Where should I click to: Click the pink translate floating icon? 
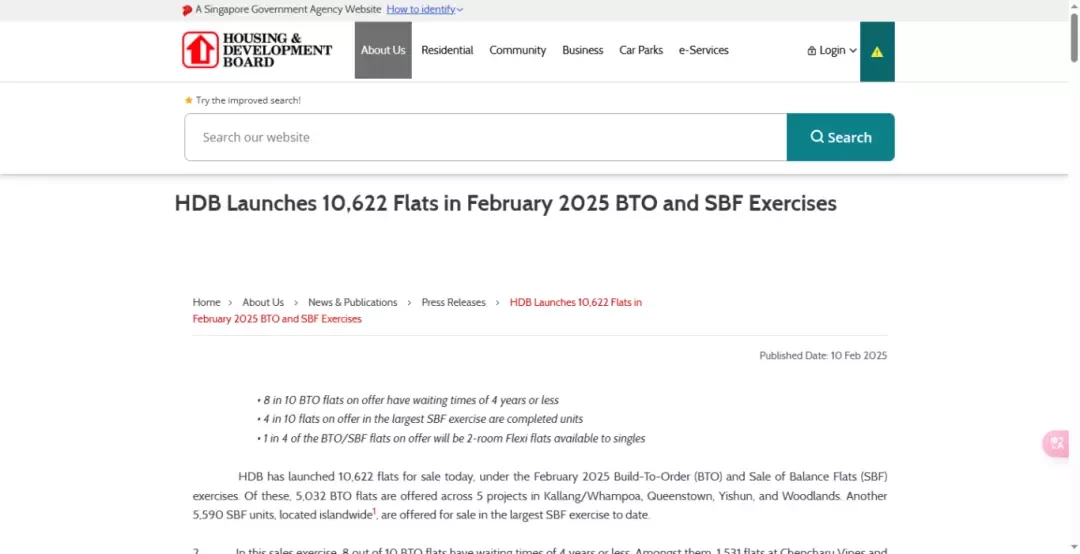coord(1057,443)
